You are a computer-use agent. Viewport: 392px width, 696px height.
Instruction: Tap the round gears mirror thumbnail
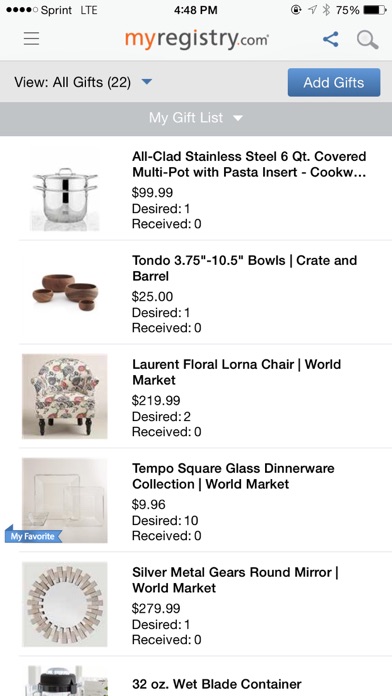[65, 604]
